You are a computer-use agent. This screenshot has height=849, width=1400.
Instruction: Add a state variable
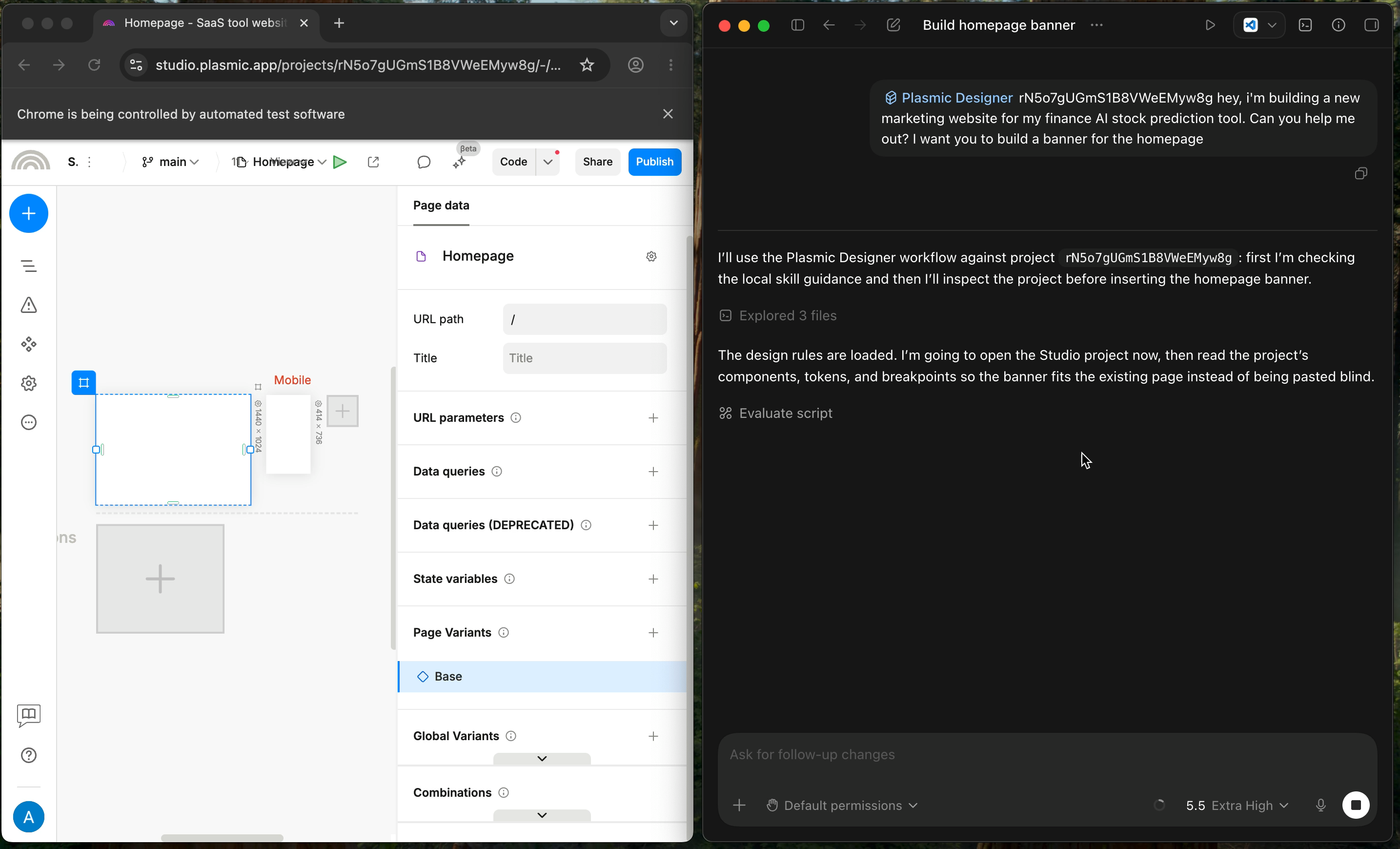pyautogui.click(x=653, y=579)
